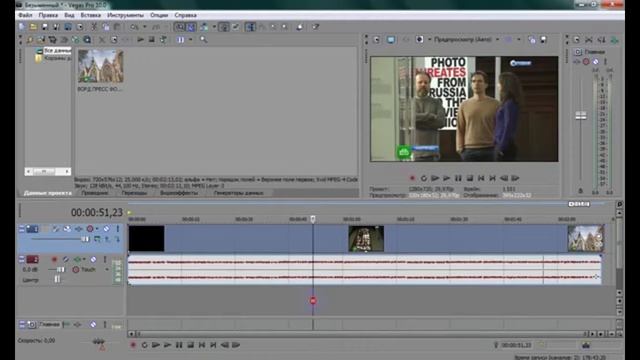Open project video properties in preview toolbar
640x360 pixels.
377,40
